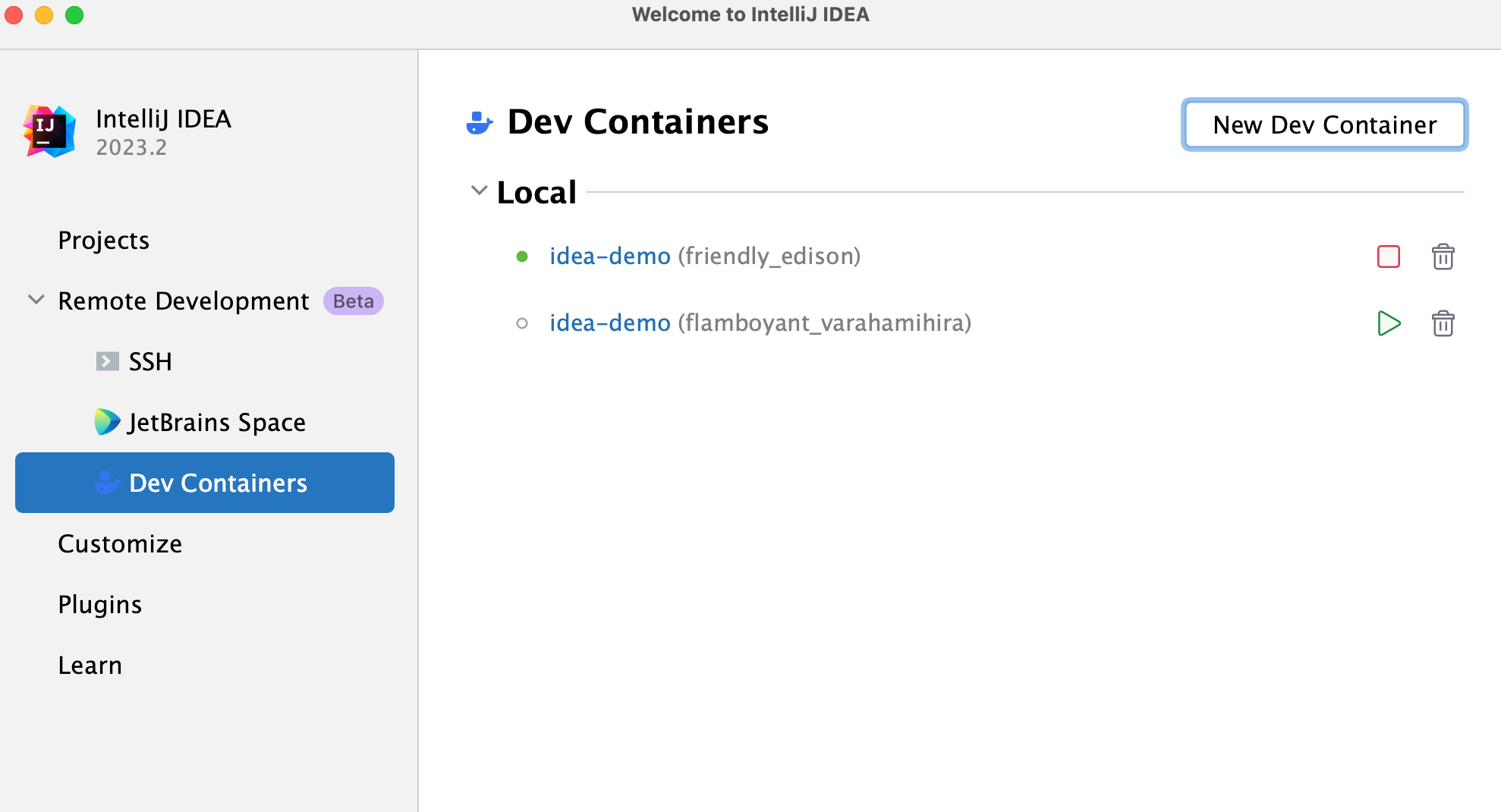
Task: Click the New Dev Container button
Action: (1325, 124)
